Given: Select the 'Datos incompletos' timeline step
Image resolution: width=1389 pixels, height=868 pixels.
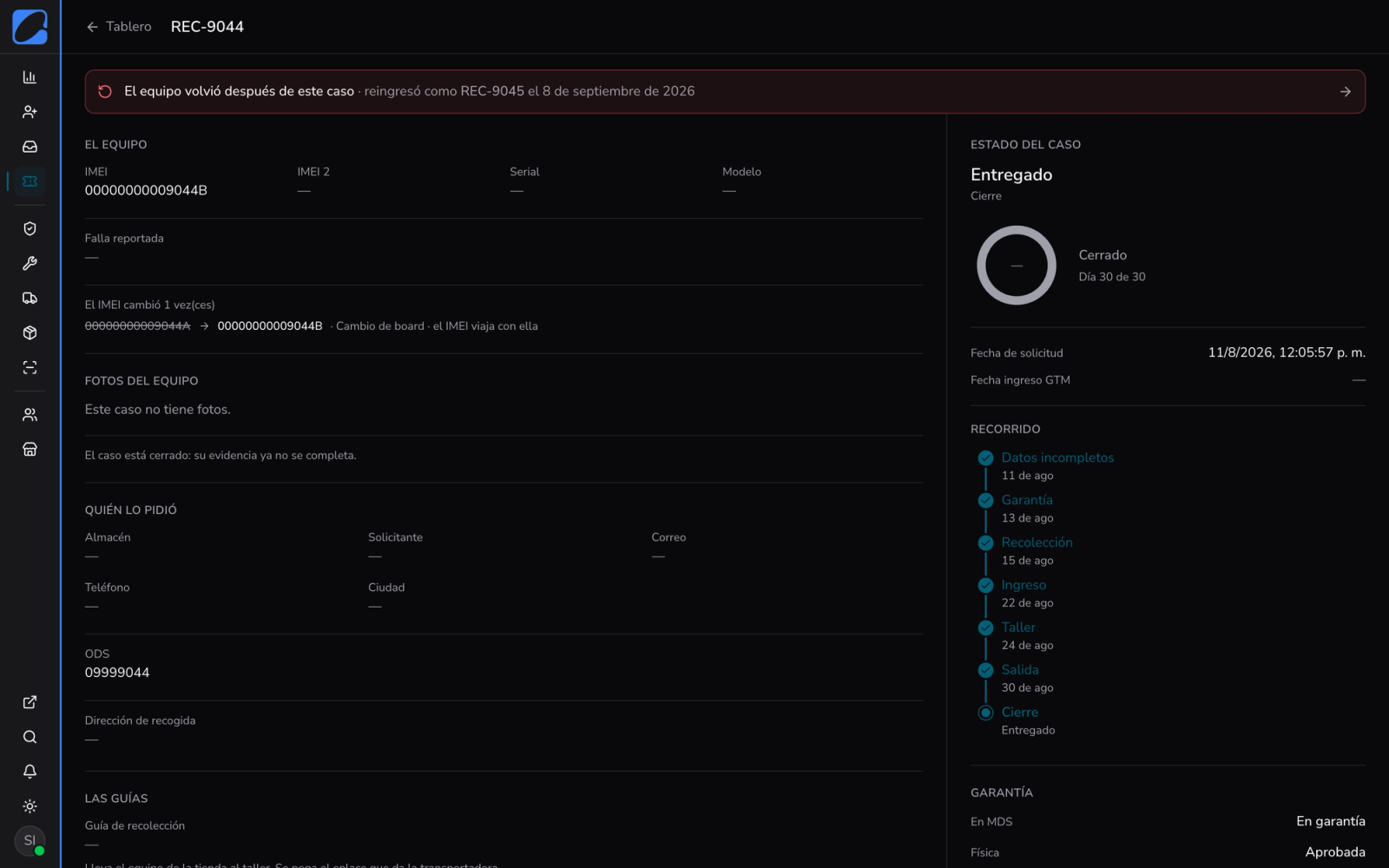Looking at the screenshot, I should tap(1057, 457).
